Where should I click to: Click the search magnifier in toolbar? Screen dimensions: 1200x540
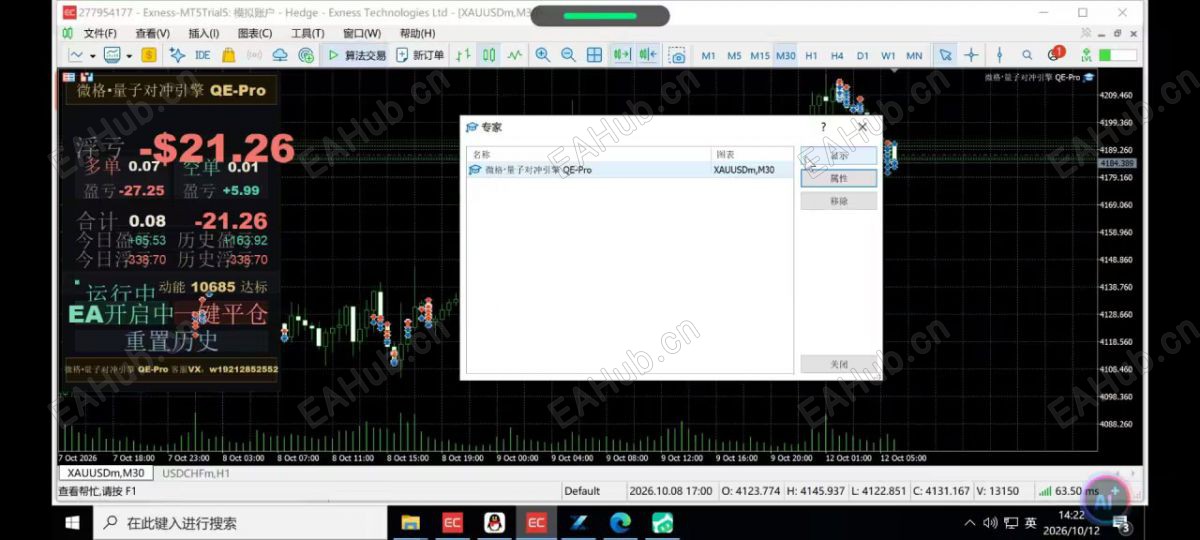click(1027, 55)
